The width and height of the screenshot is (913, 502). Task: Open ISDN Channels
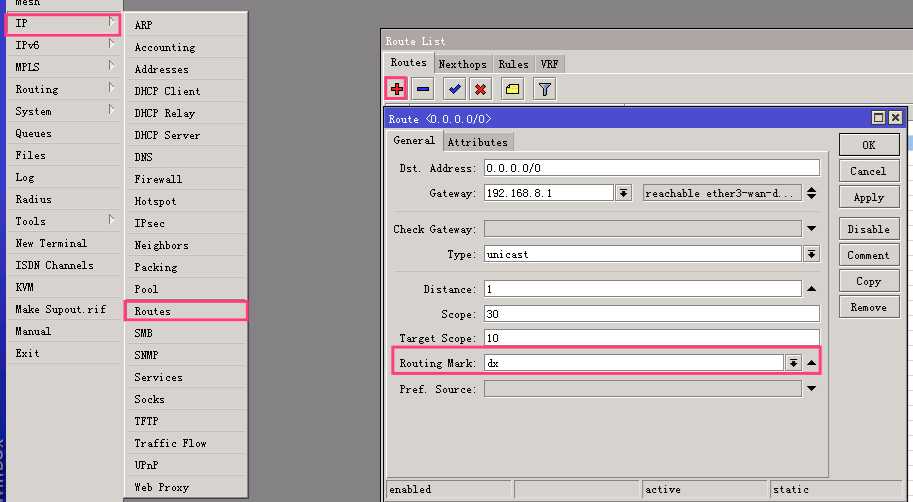click(63, 266)
